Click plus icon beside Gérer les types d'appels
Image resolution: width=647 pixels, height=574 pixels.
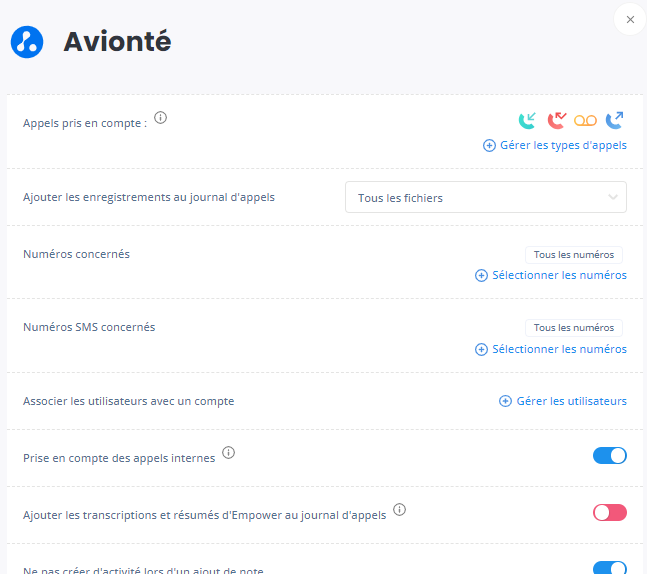(489, 146)
